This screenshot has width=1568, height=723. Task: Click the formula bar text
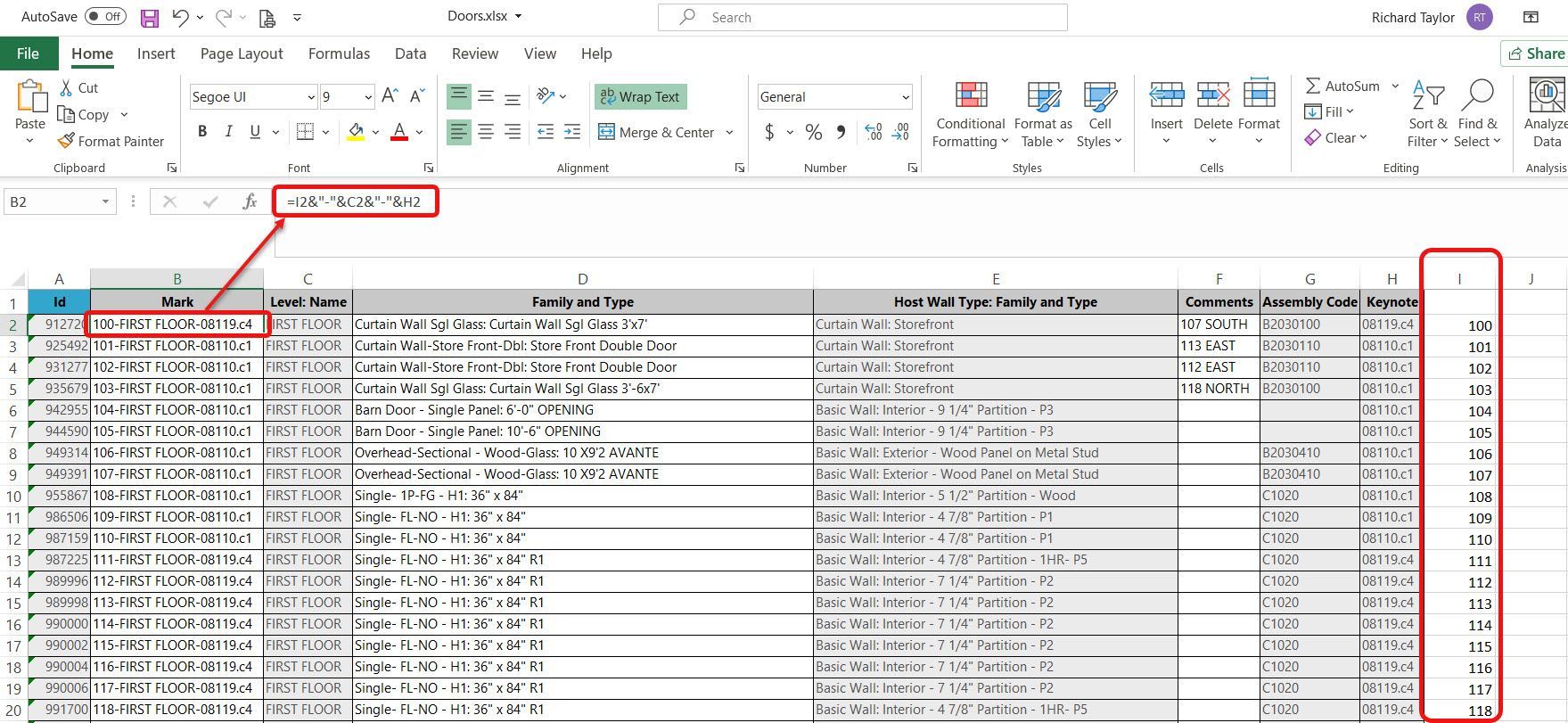click(x=354, y=201)
